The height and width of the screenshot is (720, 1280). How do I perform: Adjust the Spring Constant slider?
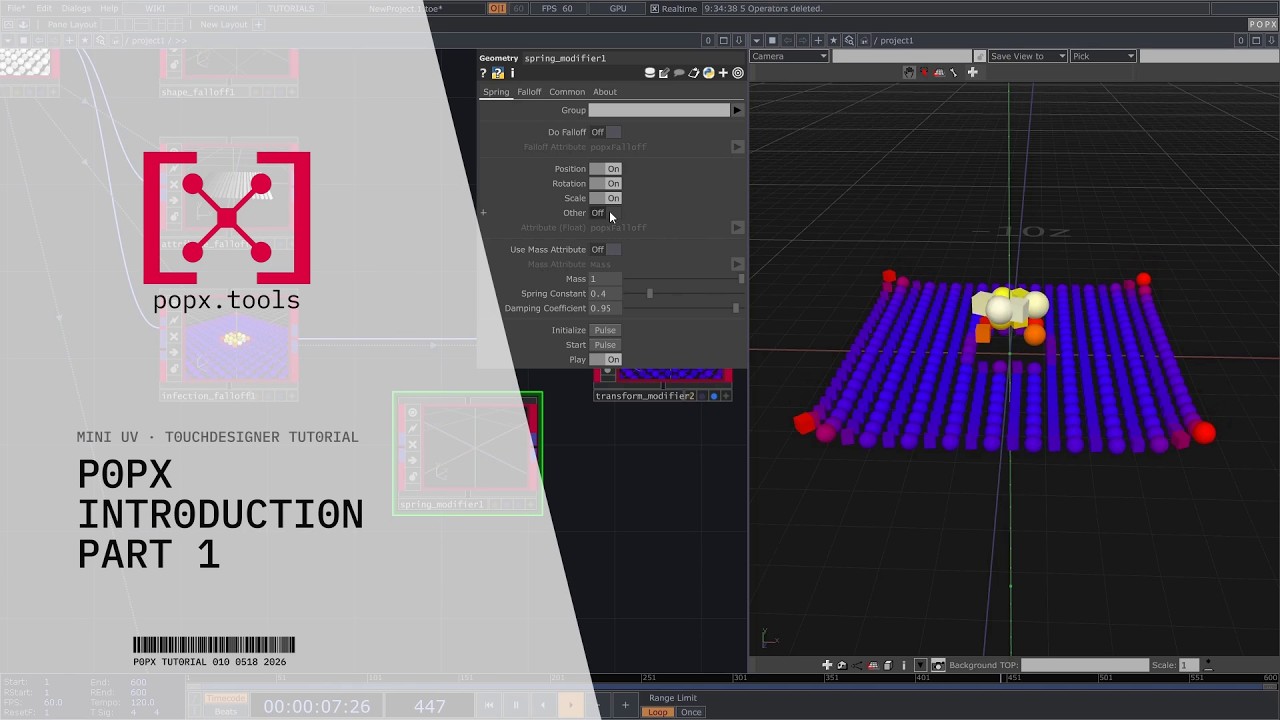683,294
